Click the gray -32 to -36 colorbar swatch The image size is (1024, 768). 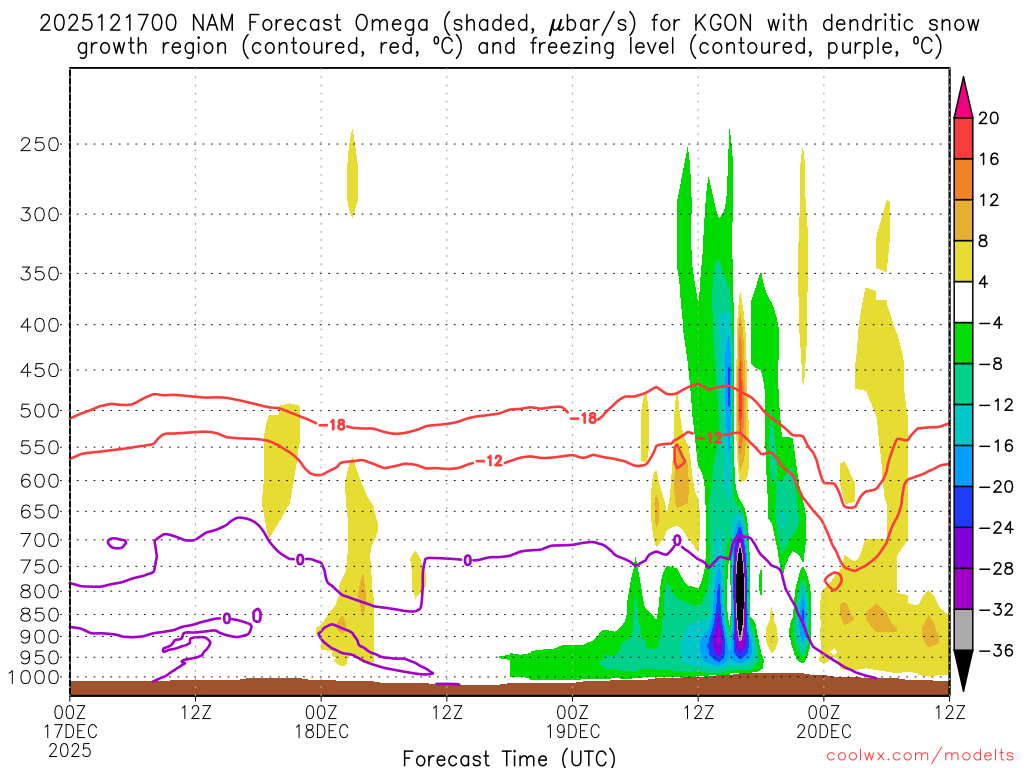pyautogui.click(x=963, y=630)
